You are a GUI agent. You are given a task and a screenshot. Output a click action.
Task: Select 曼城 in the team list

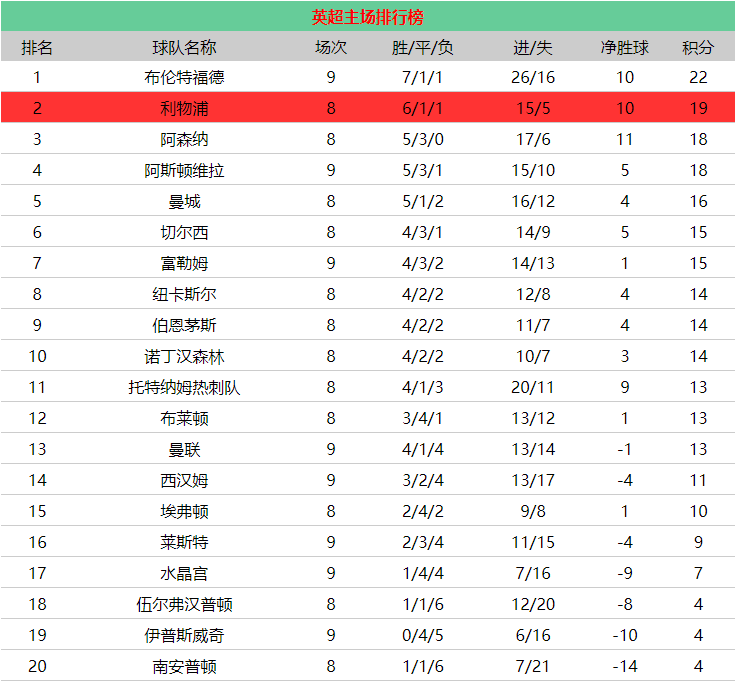coord(184,201)
